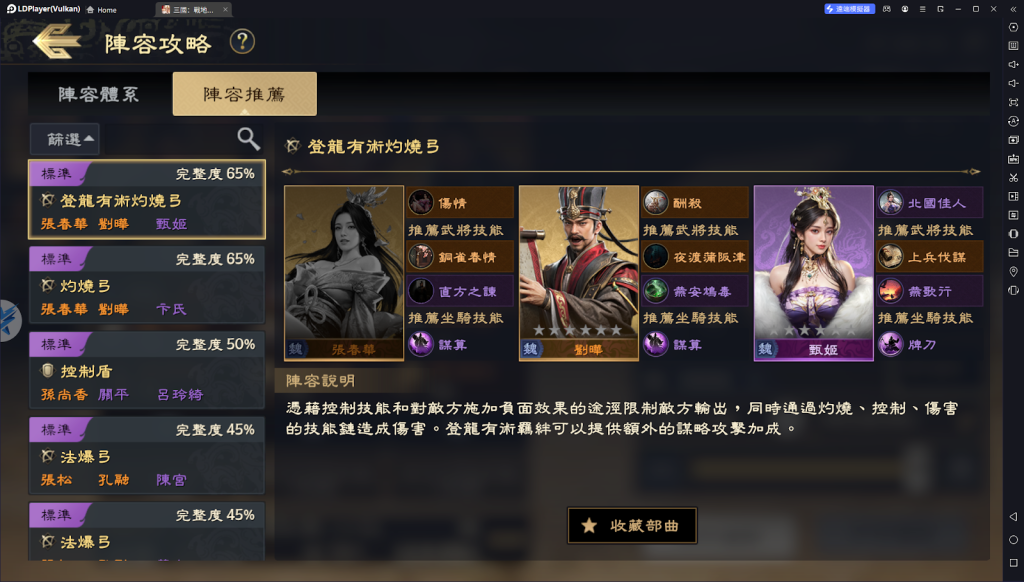
Task: Click the 牌刀 mount skill icon
Action: point(891,344)
